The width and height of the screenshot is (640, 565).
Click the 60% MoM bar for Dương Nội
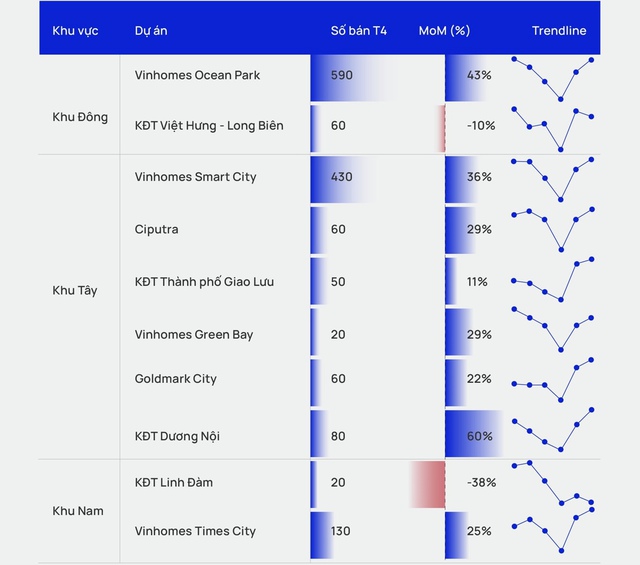(x=474, y=434)
